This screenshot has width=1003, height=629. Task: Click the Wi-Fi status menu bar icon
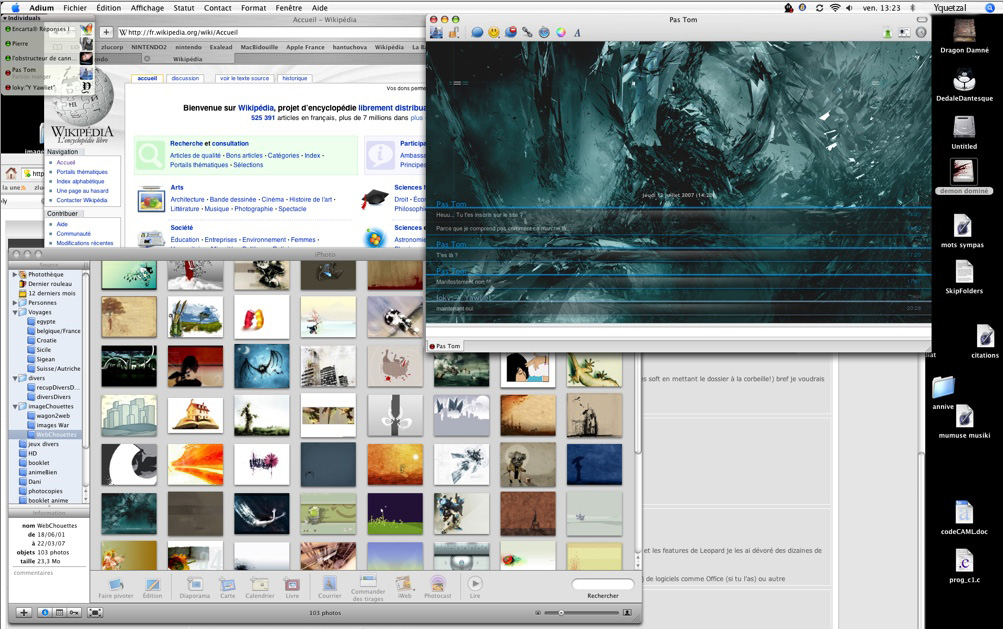(835, 8)
